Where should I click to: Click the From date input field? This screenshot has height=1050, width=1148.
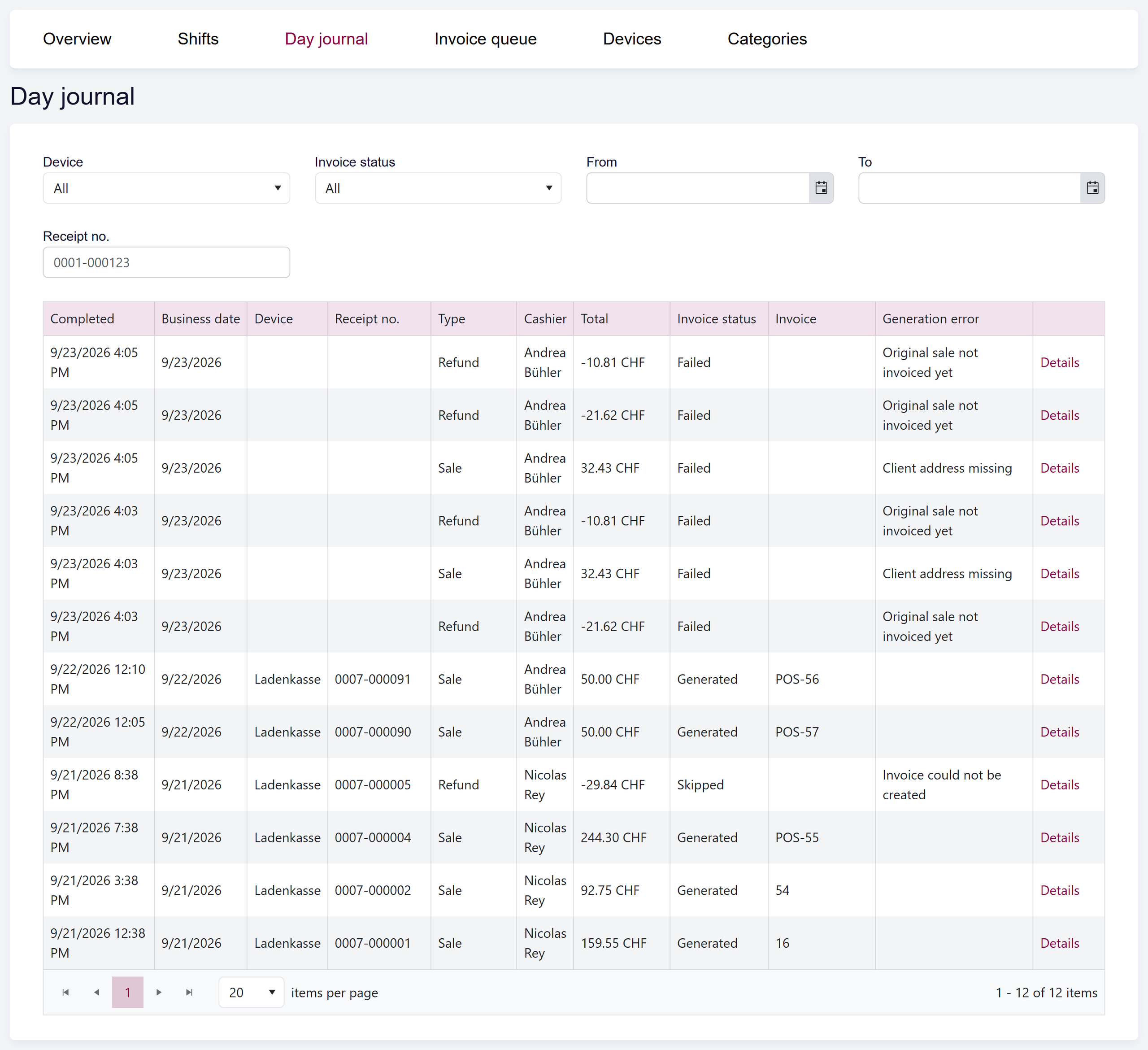click(x=698, y=188)
